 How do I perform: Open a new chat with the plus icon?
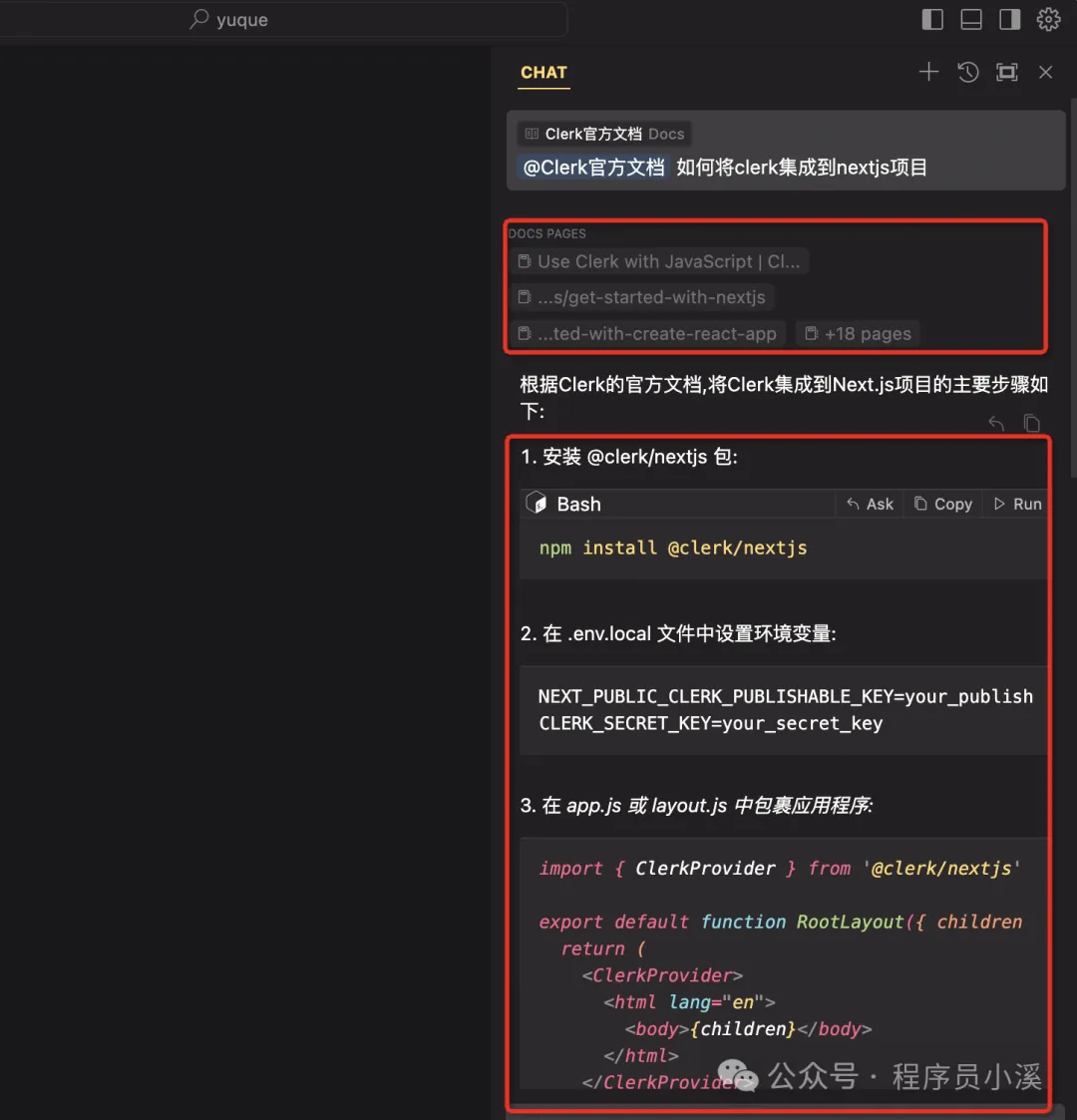tap(928, 71)
